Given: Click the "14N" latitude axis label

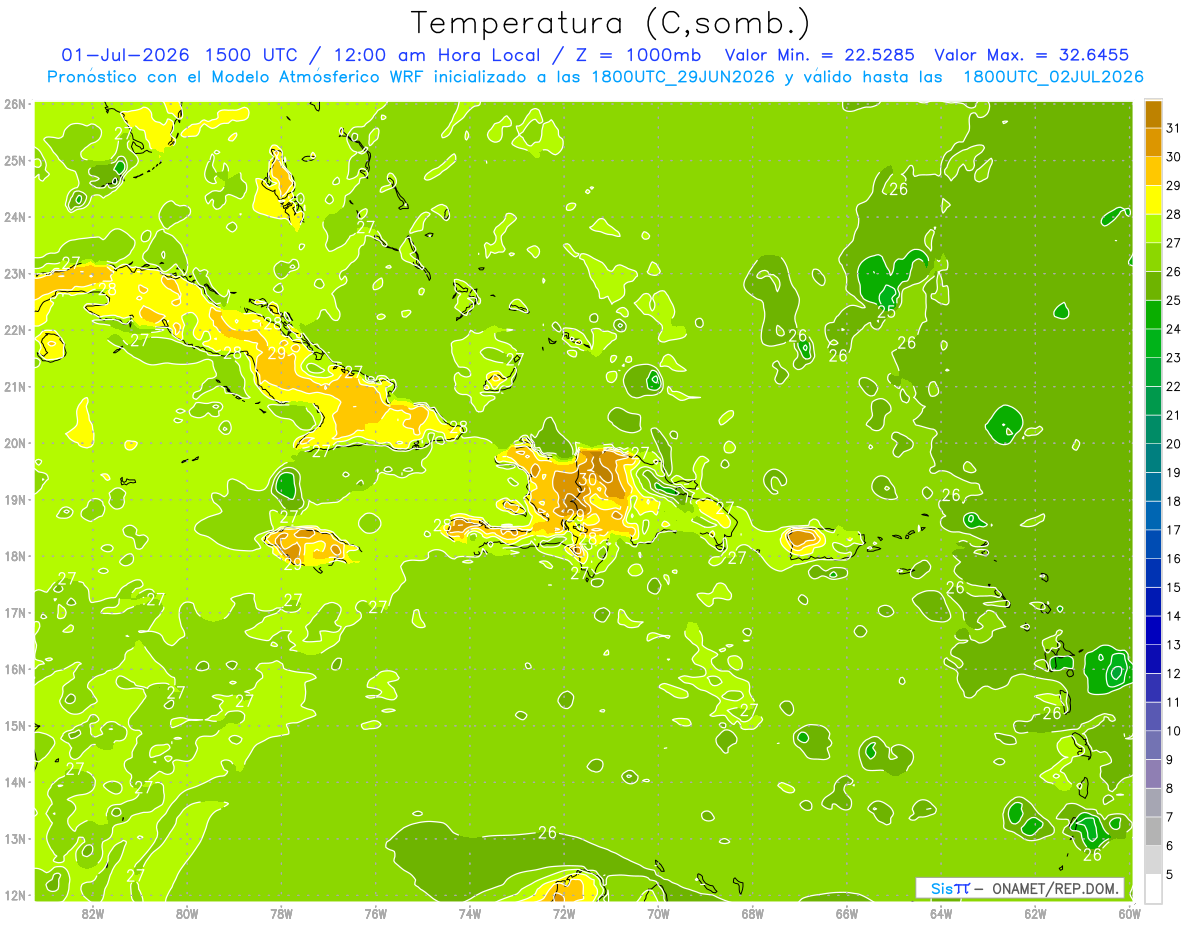Looking at the screenshot, I should point(15,782).
